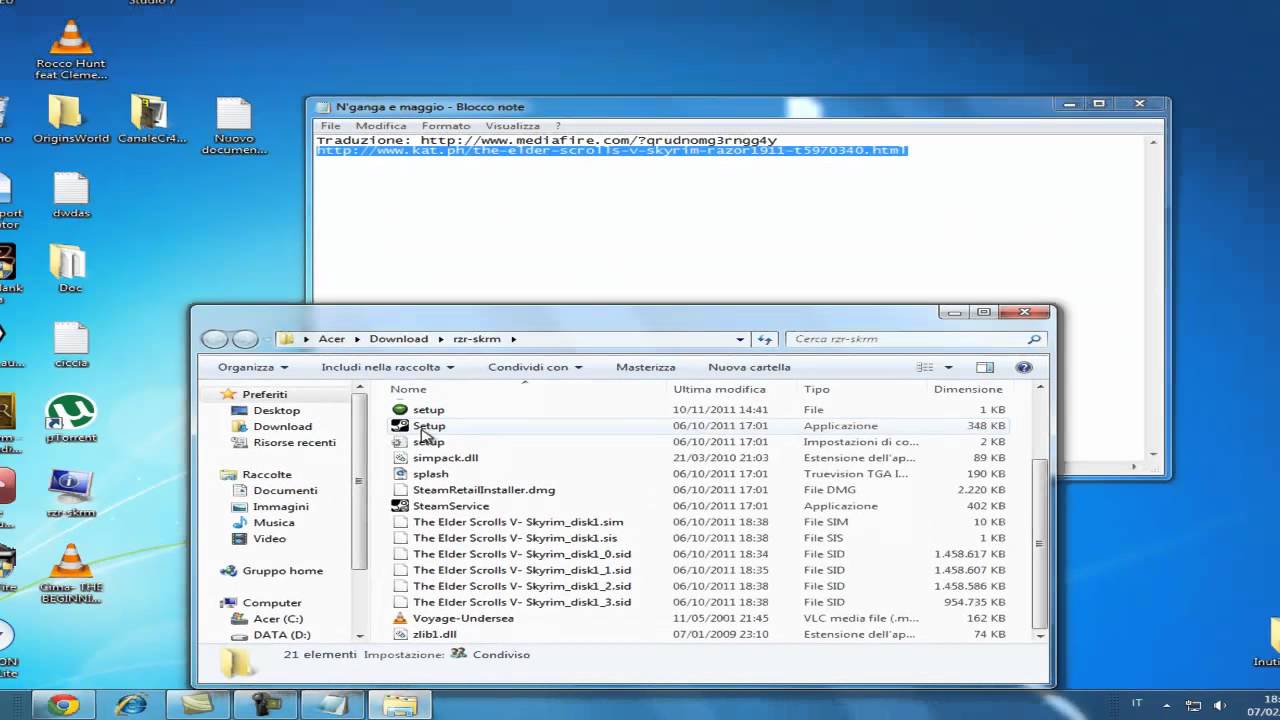Open Desktop under Preferiti
The image size is (1280, 720).
(x=276, y=410)
